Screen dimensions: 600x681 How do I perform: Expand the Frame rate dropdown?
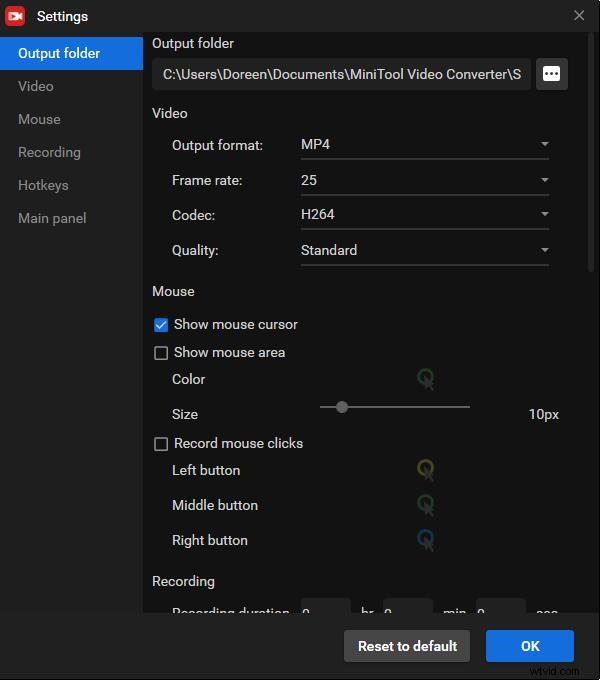(x=424, y=180)
